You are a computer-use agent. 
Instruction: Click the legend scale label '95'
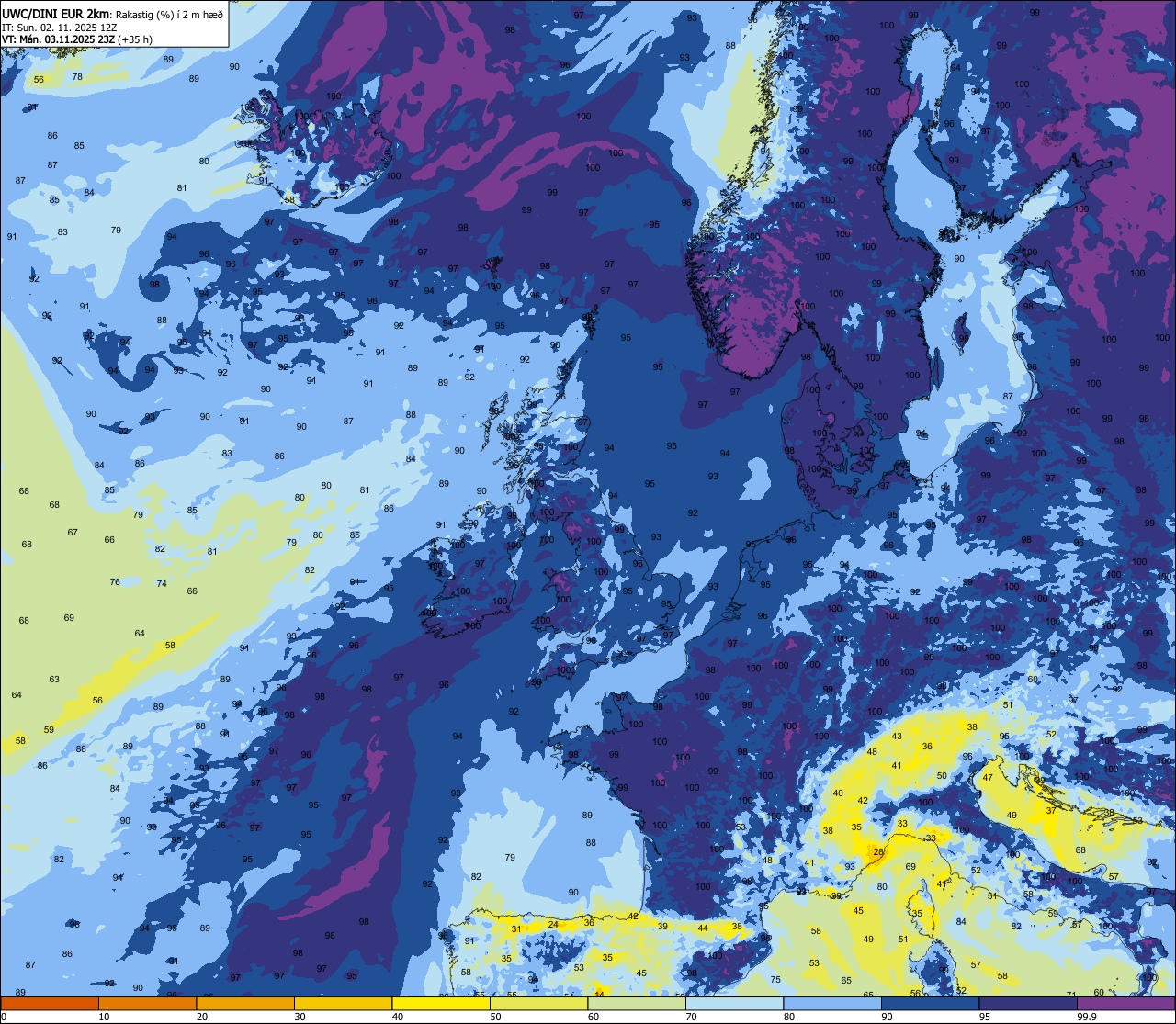click(985, 1017)
